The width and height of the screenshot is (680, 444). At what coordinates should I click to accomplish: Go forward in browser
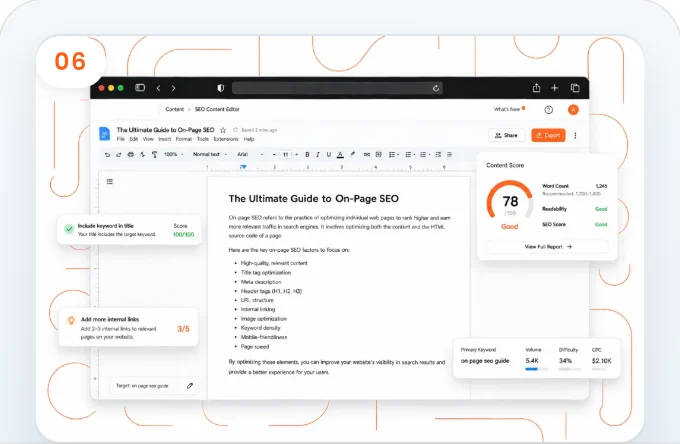(173, 88)
